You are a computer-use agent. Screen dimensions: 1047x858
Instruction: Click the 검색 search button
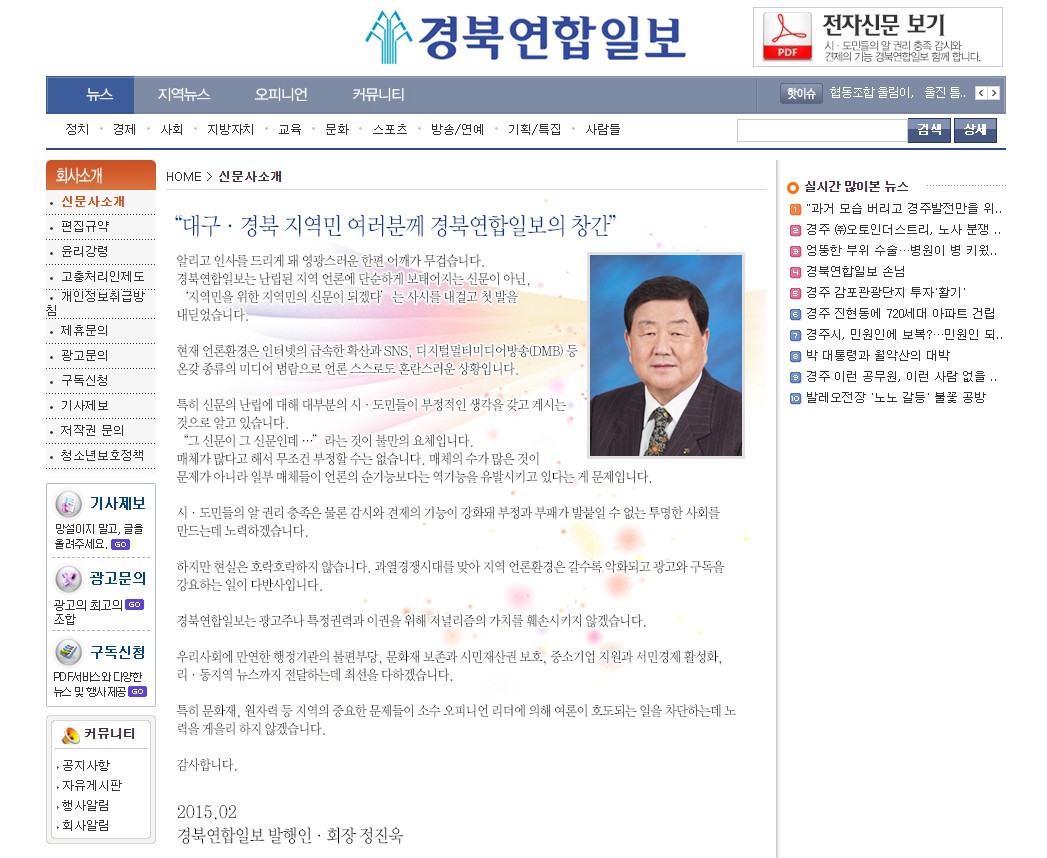929,130
